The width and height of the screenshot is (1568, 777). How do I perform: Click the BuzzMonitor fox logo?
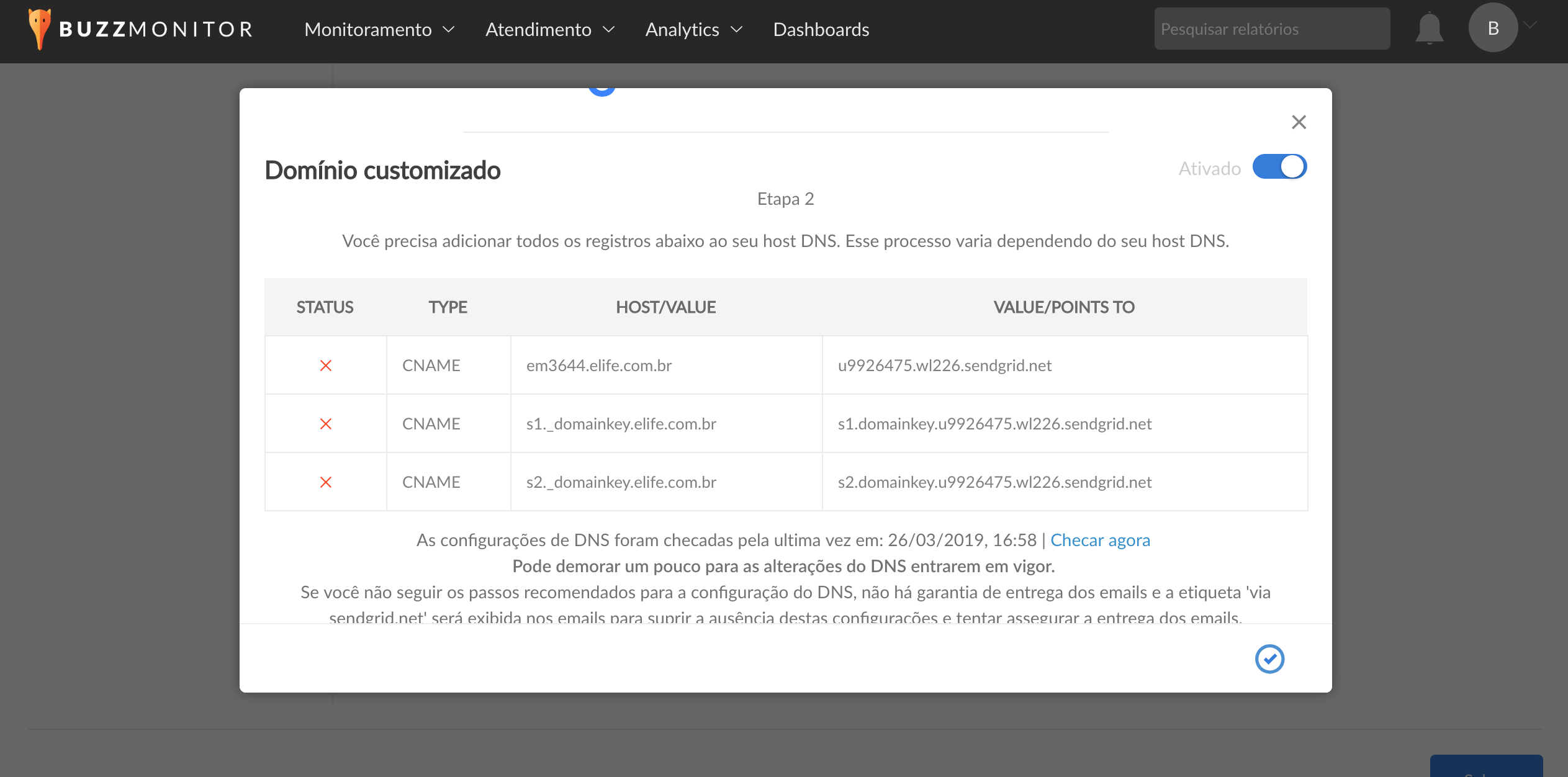(40, 29)
